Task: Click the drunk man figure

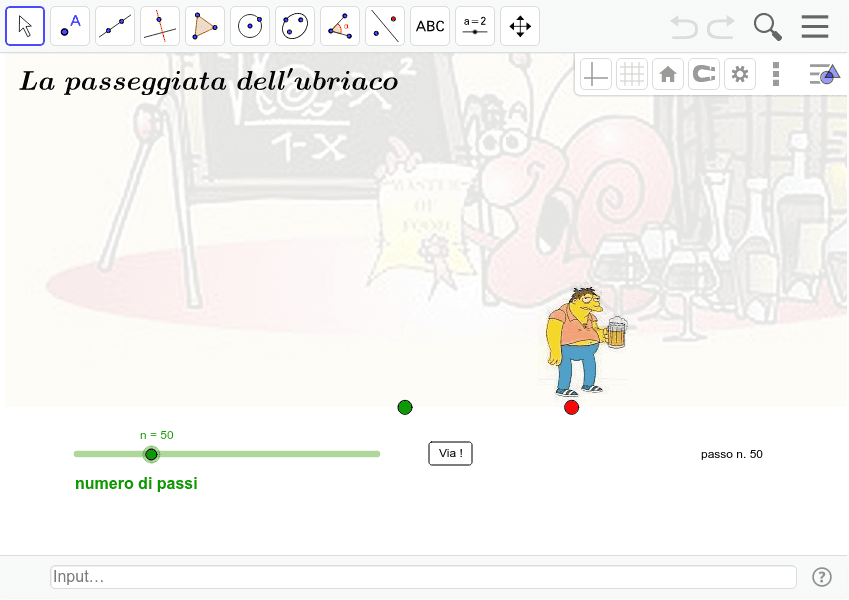Action: click(x=586, y=341)
